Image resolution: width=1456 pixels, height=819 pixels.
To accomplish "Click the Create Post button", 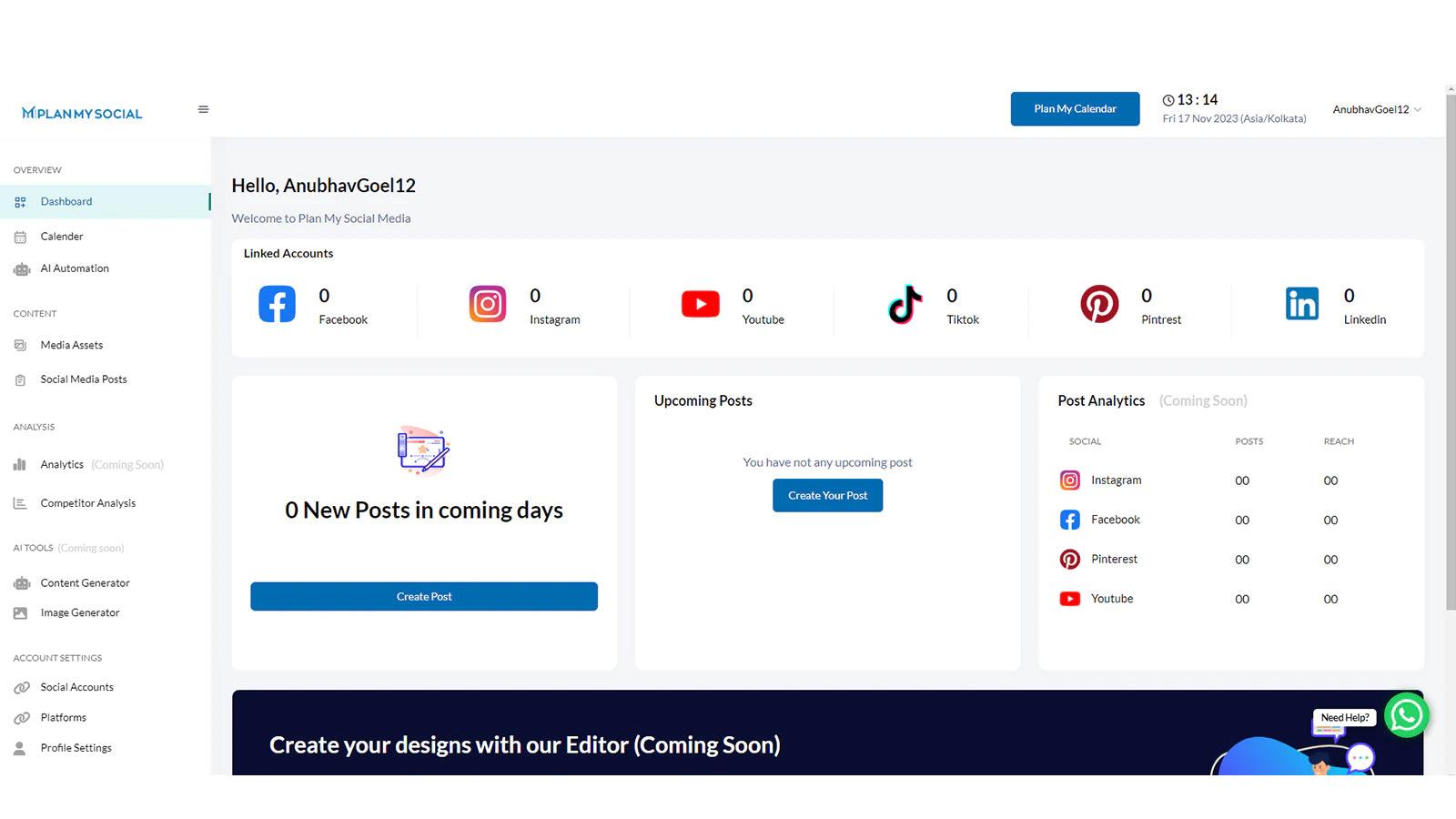I will 424,596.
